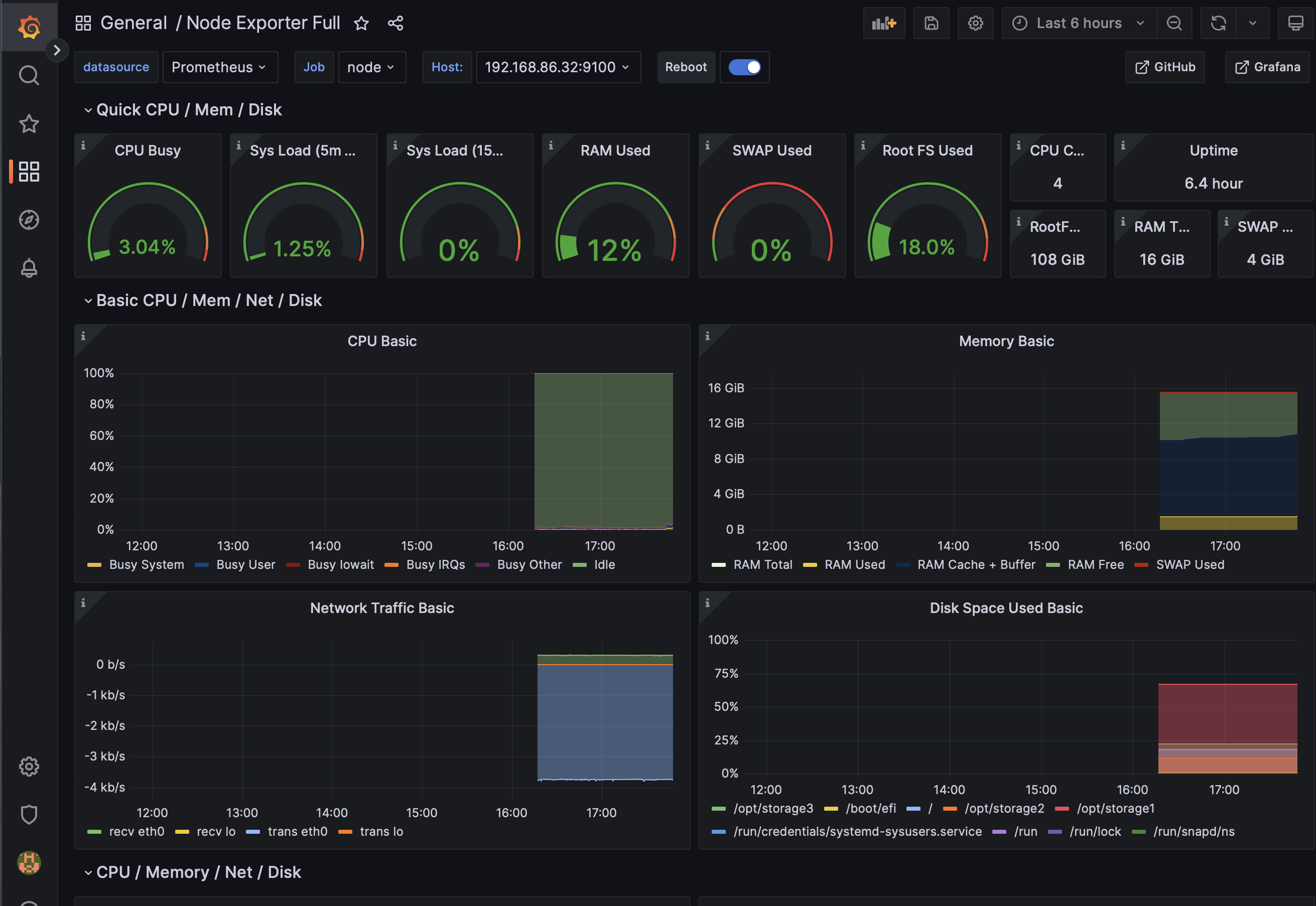Open the user avatar profile icon
Viewport: 1316px width, 906px height.
(29, 863)
